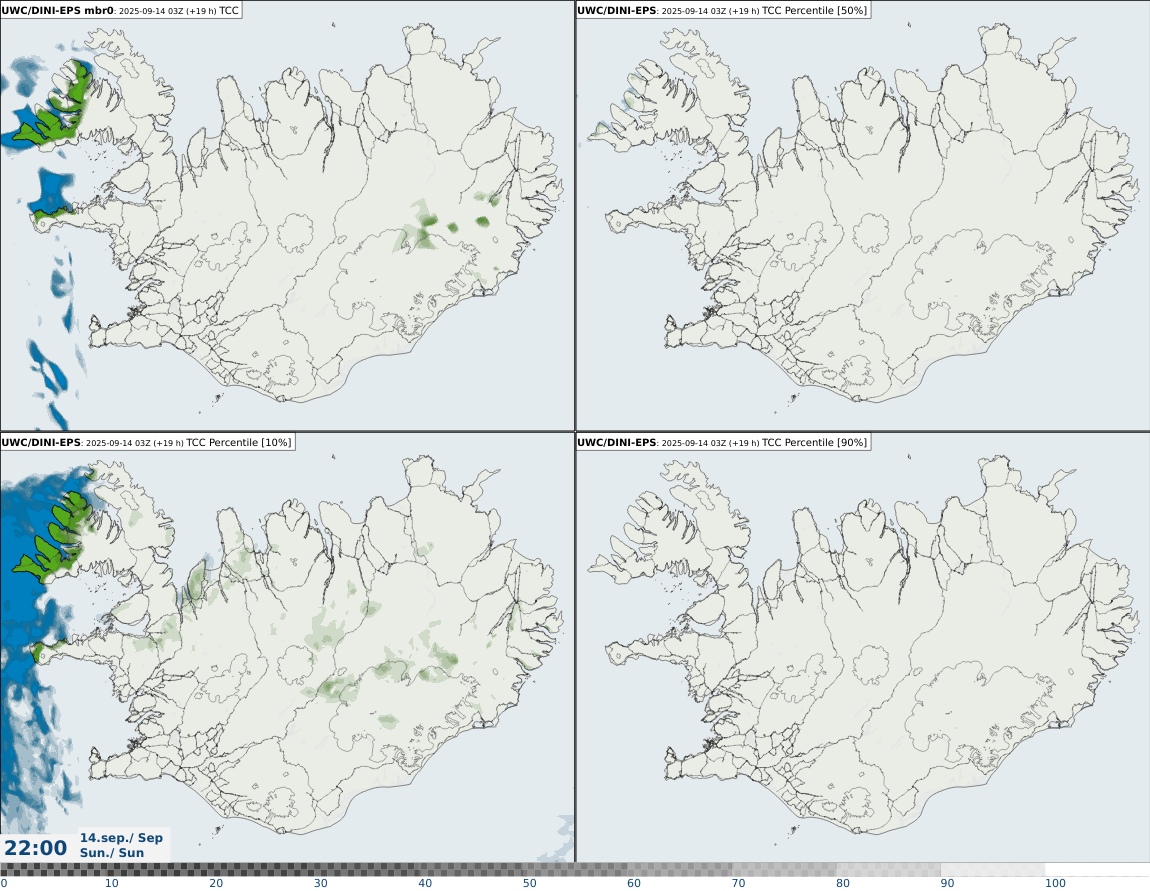Click the 90 value on the cloud-cover scale
Image resolution: width=1150 pixels, height=891 pixels.
[948, 883]
